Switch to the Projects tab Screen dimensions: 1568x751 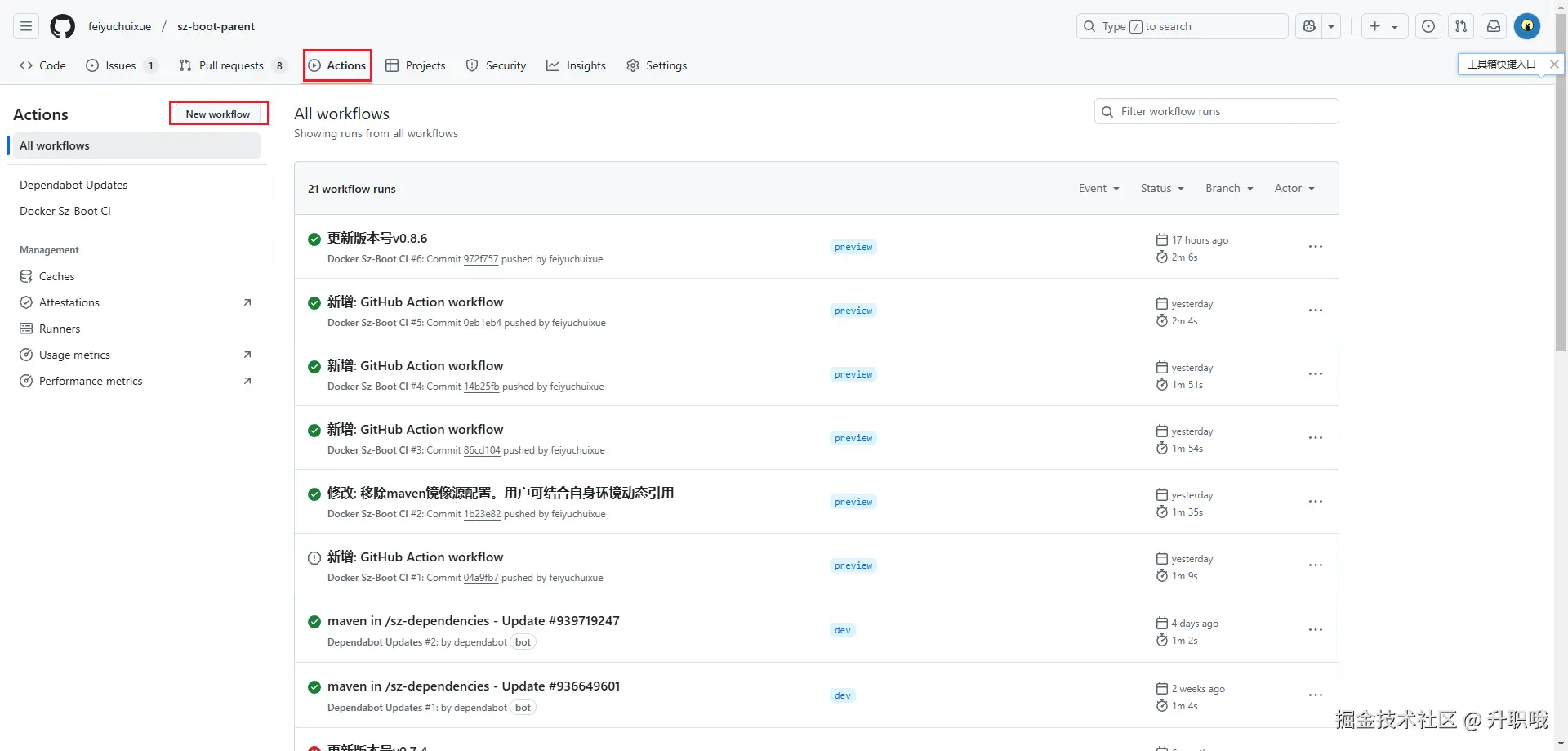tap(416, 65)
